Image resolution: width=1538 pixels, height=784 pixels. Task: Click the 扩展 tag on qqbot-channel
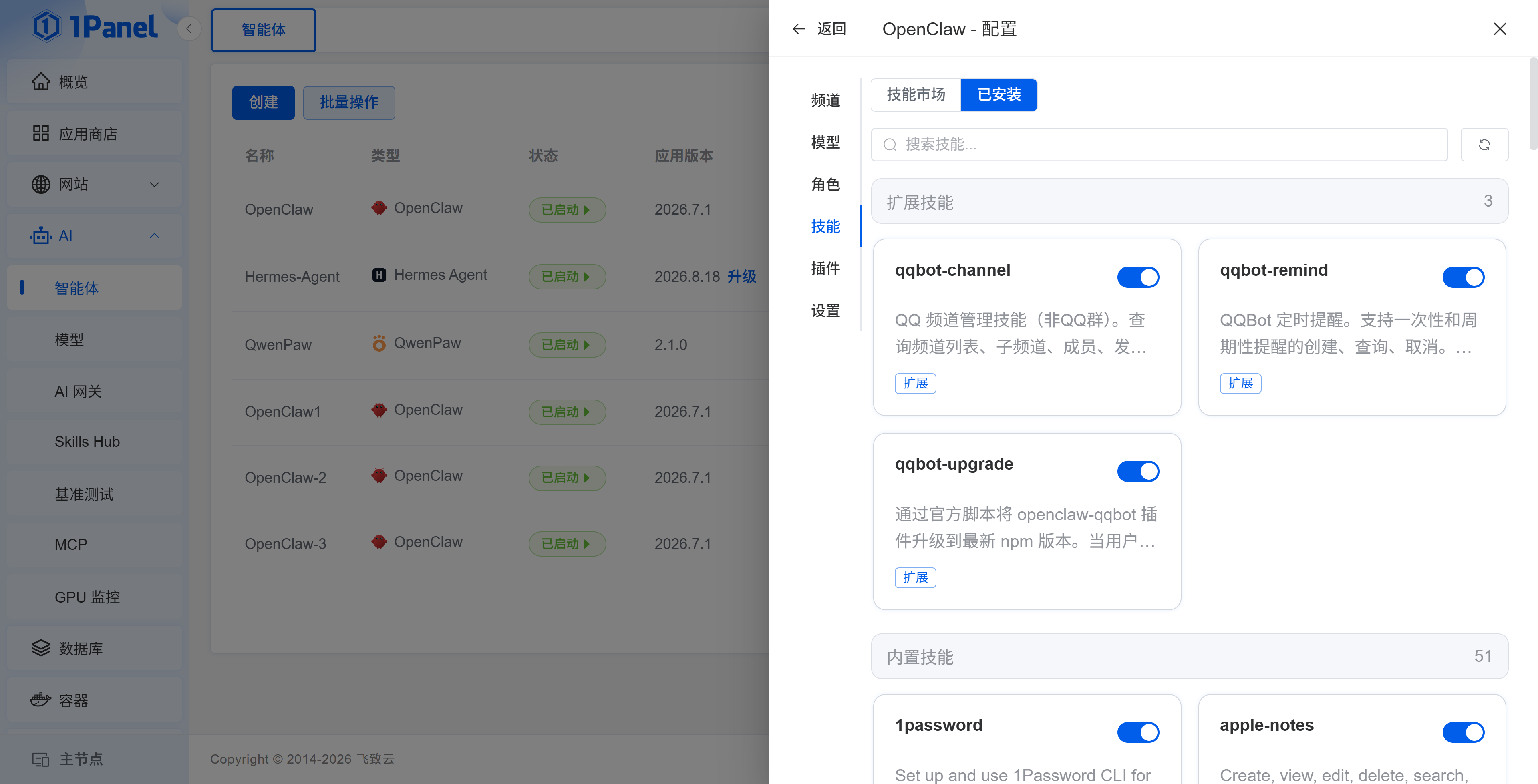point(915,383)
